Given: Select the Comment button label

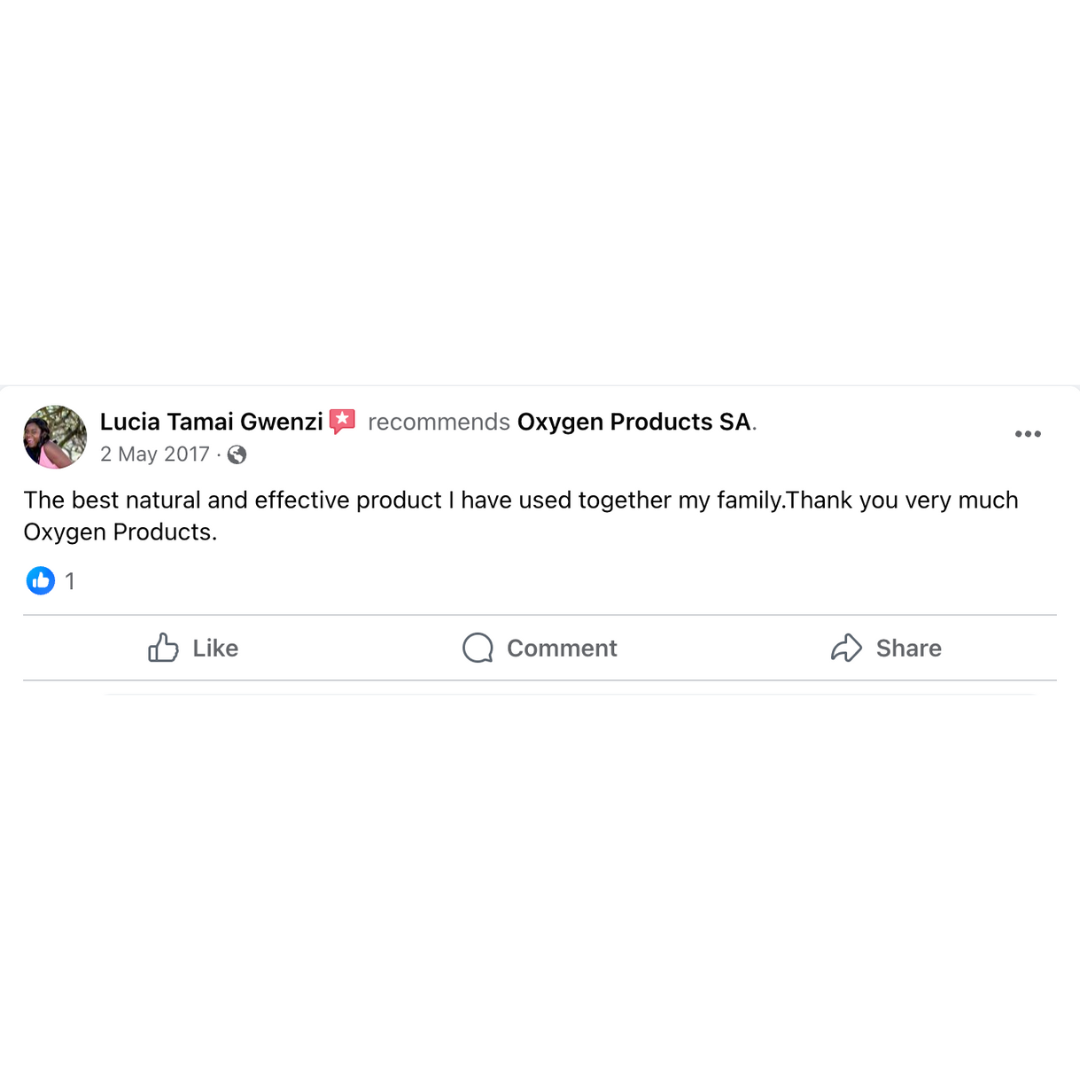Looking at the screenshot, I should (562, 648).
